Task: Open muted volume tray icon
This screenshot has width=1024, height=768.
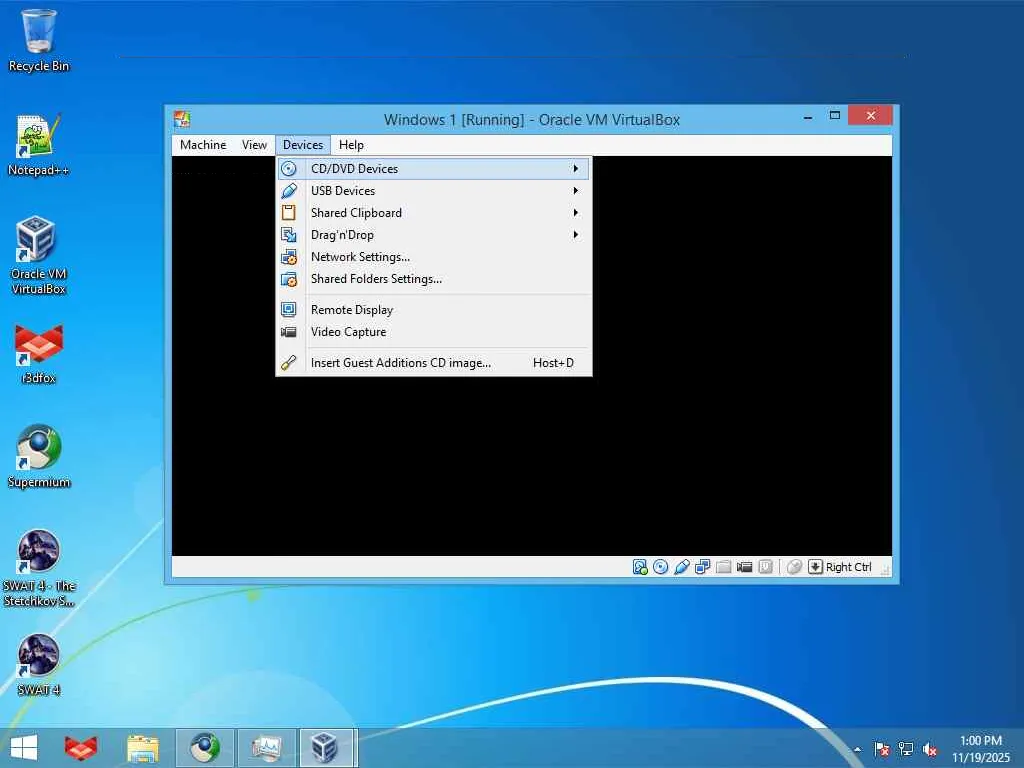Action: (930, 749)
